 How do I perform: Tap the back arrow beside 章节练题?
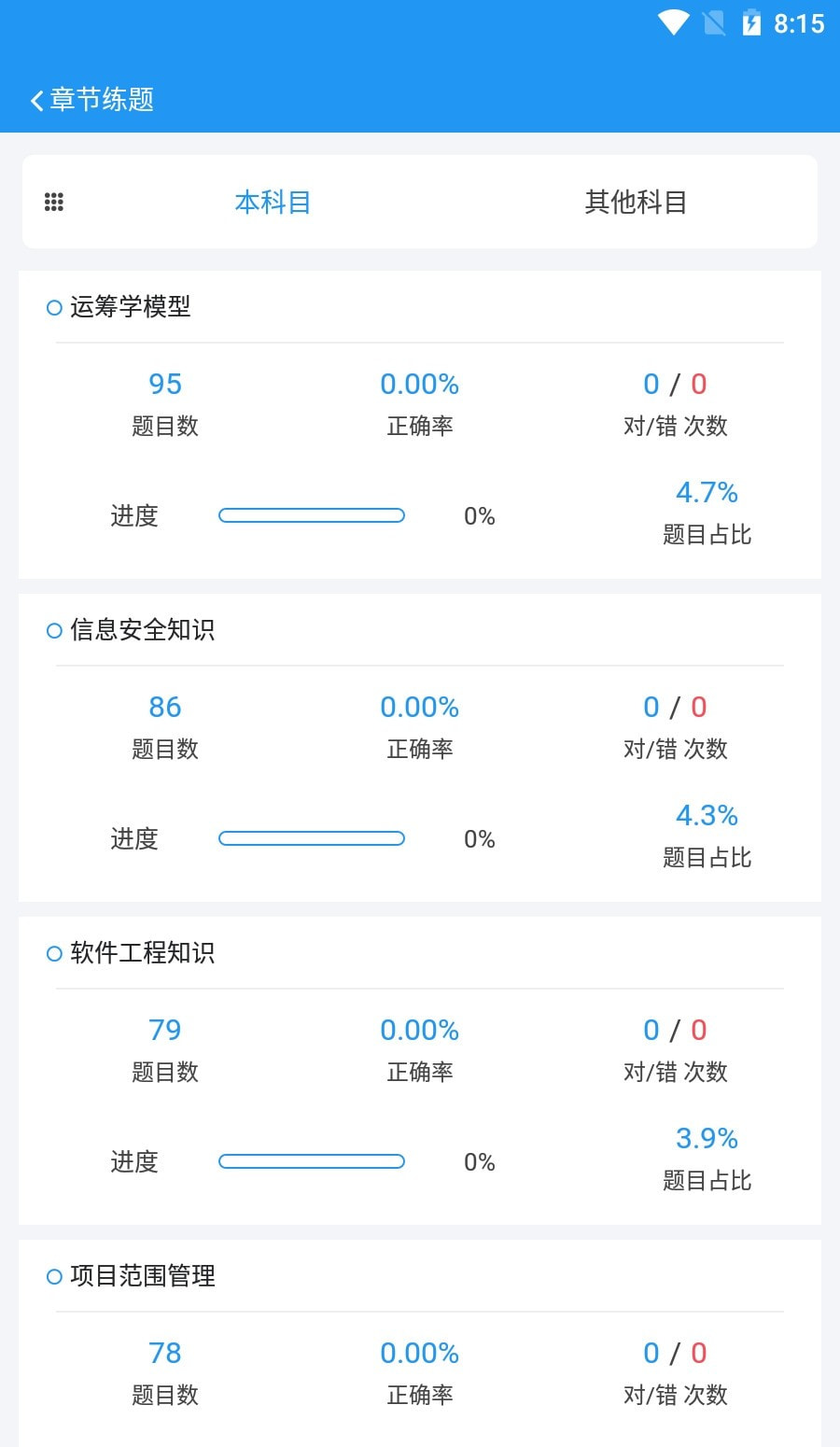[x=37, y=100]
